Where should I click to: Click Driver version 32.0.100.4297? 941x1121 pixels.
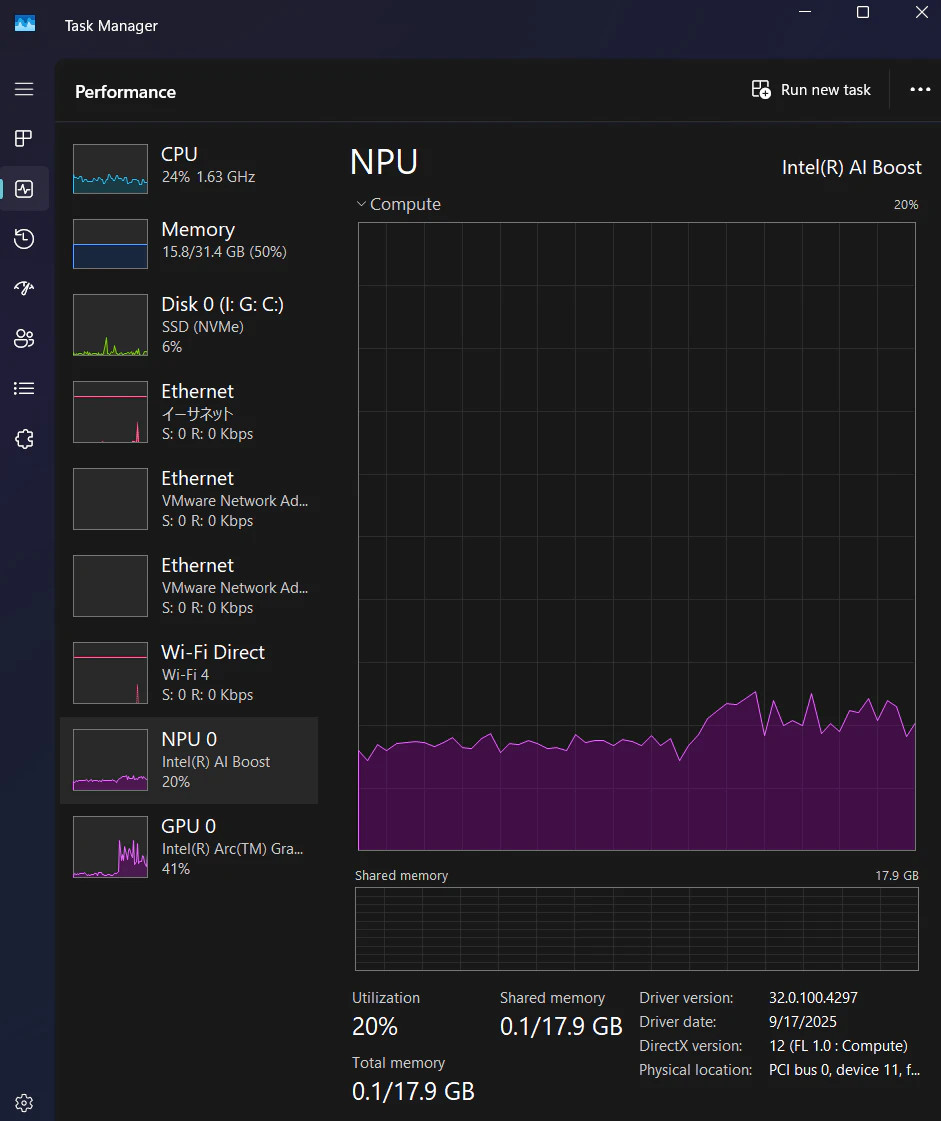[813, 997]
